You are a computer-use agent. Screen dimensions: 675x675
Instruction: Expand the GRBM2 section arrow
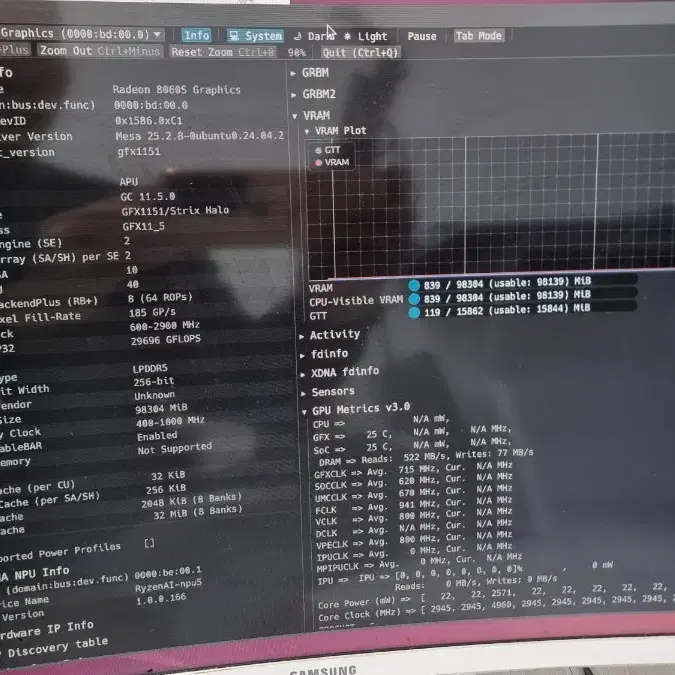pyautogui.click(x=294, y=95)
